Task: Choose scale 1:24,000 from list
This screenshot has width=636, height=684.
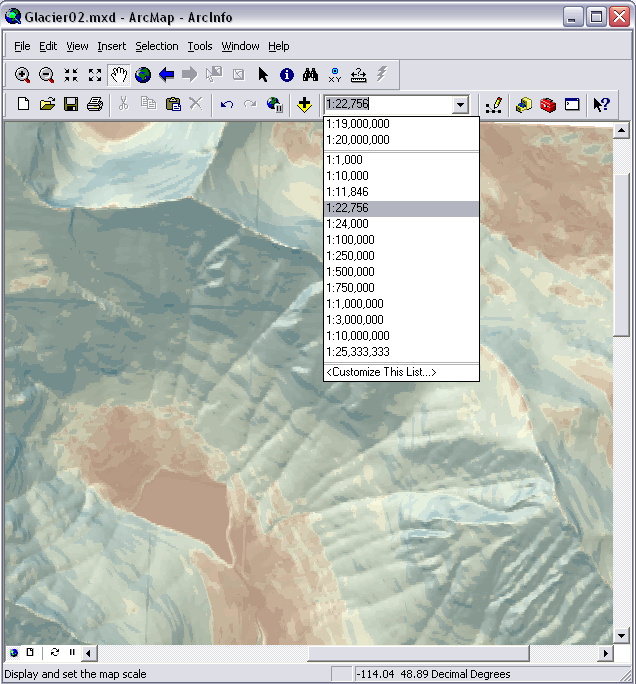Action: click(x=401, y=224)
